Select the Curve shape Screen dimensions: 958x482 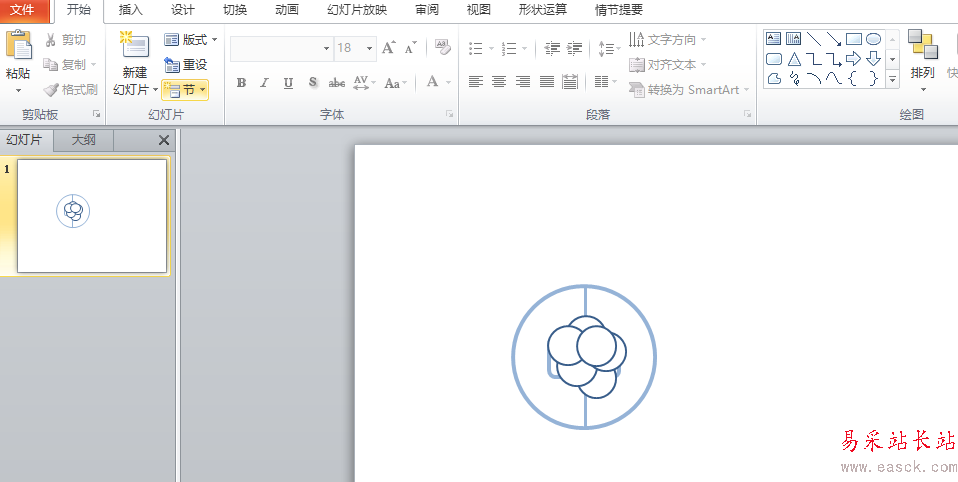[833, 78]
